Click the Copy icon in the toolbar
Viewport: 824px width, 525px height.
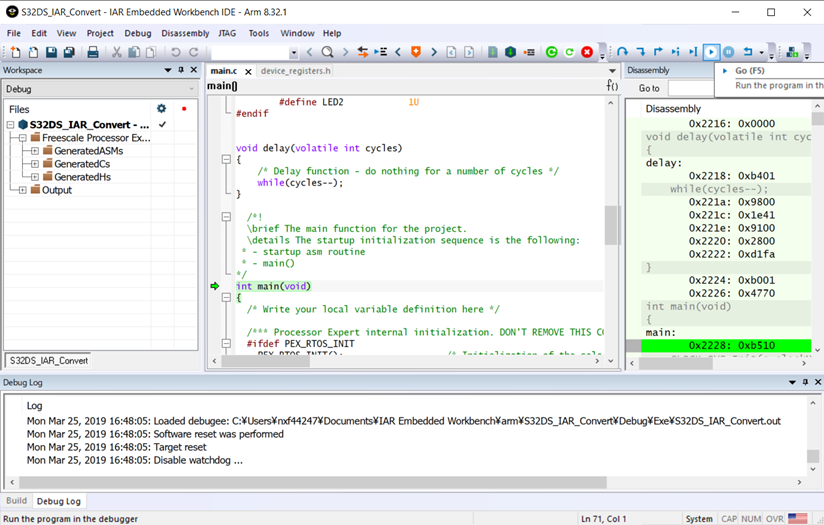134,52
